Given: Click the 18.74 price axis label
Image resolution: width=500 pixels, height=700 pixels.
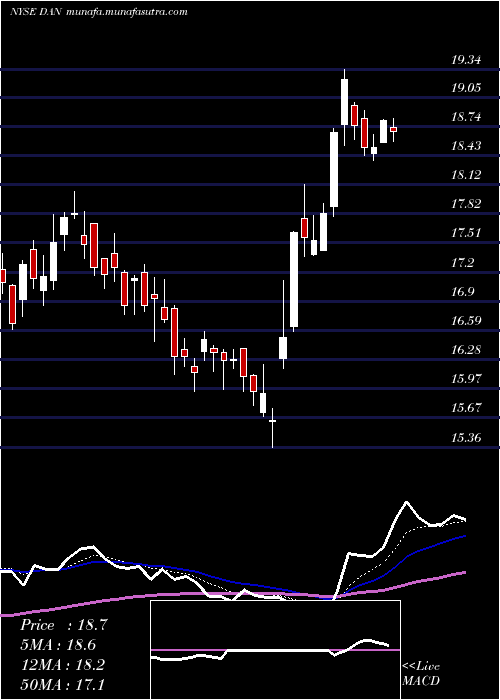Looking at the screenshot, I should coord(466,117).
